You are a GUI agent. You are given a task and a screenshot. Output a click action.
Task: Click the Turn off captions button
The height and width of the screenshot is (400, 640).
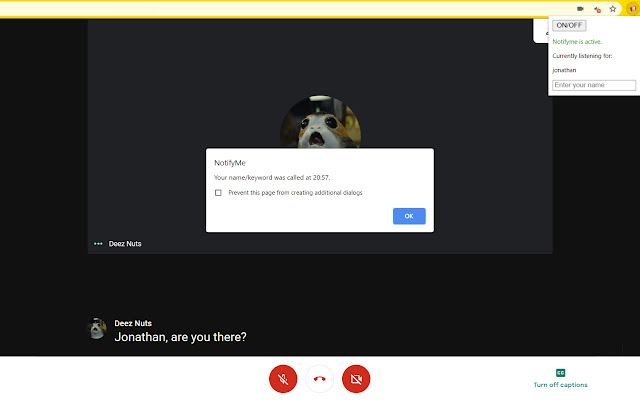point(560,378)
